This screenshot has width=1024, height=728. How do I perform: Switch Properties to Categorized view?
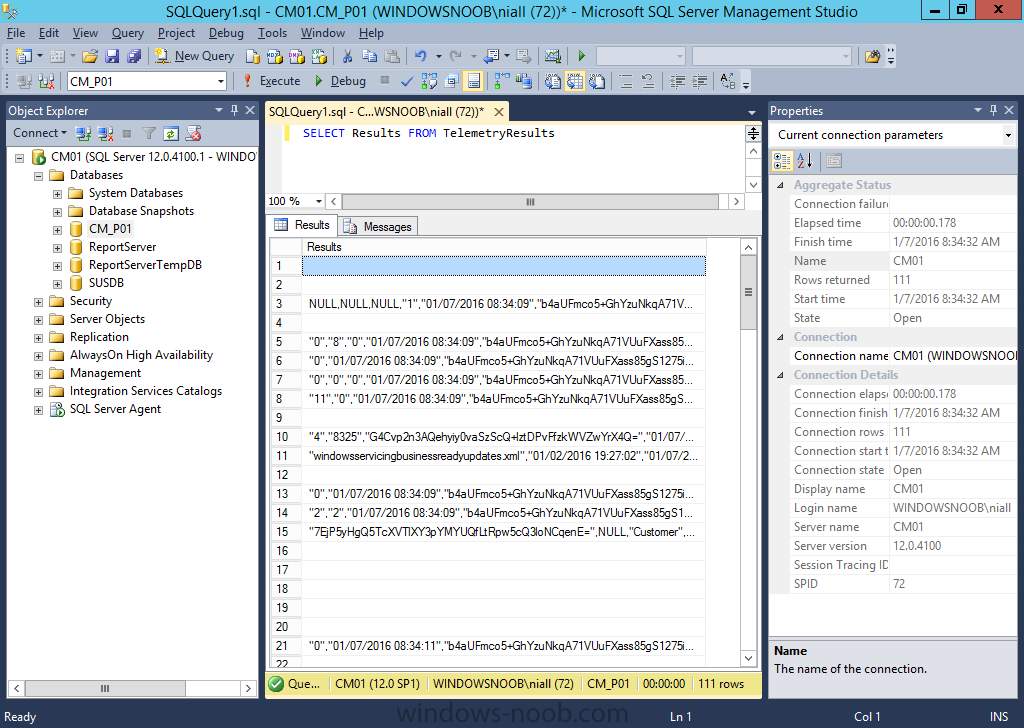[x=782, y=160]
